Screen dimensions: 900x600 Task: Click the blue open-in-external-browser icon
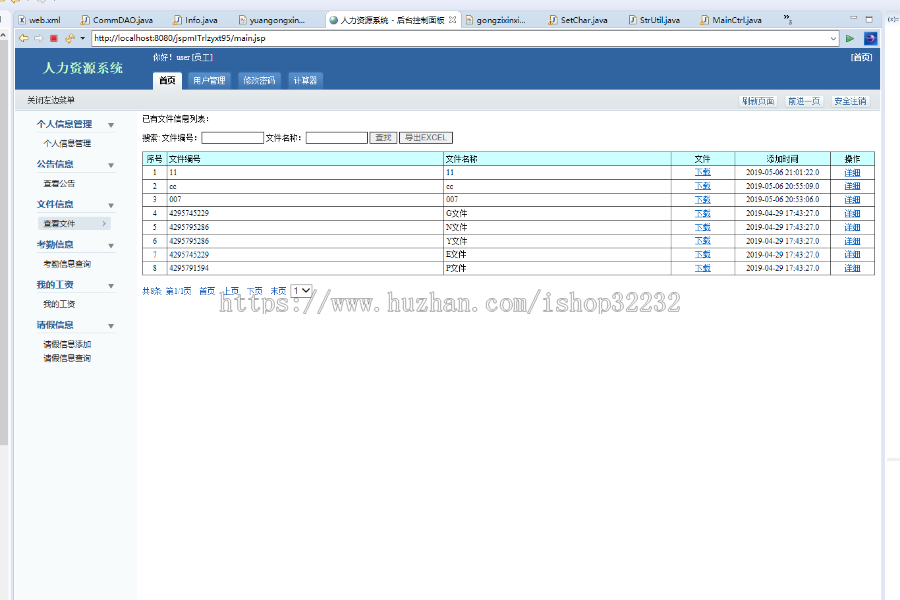870,39
